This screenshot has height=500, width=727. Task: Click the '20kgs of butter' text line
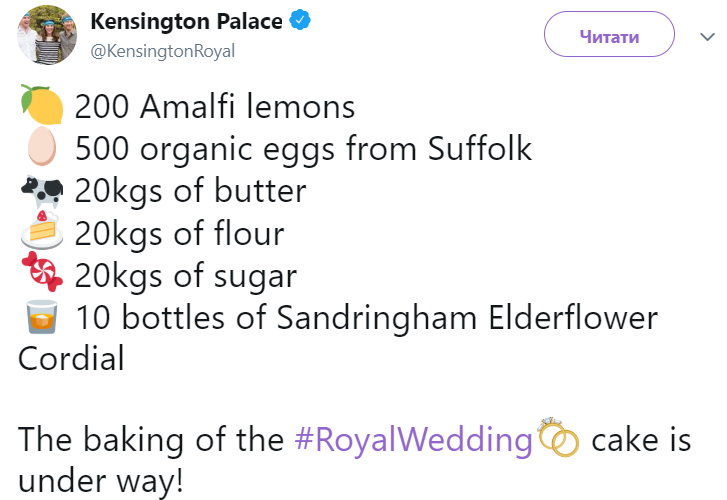pyautogui.click(x=190, y=191)
